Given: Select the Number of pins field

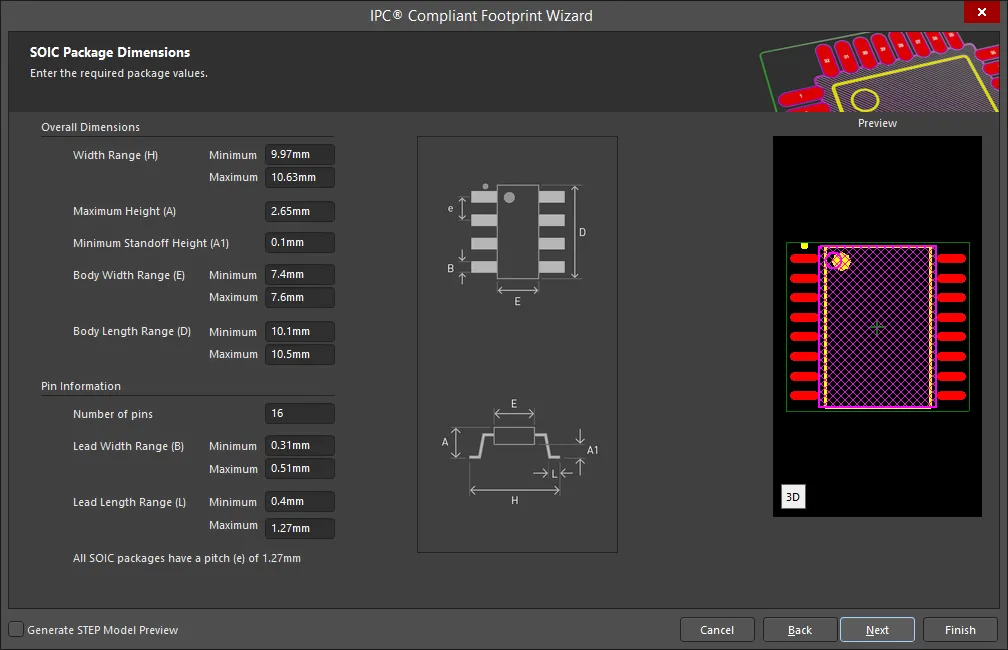Looking at the screenshot, I should pos(300,413).
